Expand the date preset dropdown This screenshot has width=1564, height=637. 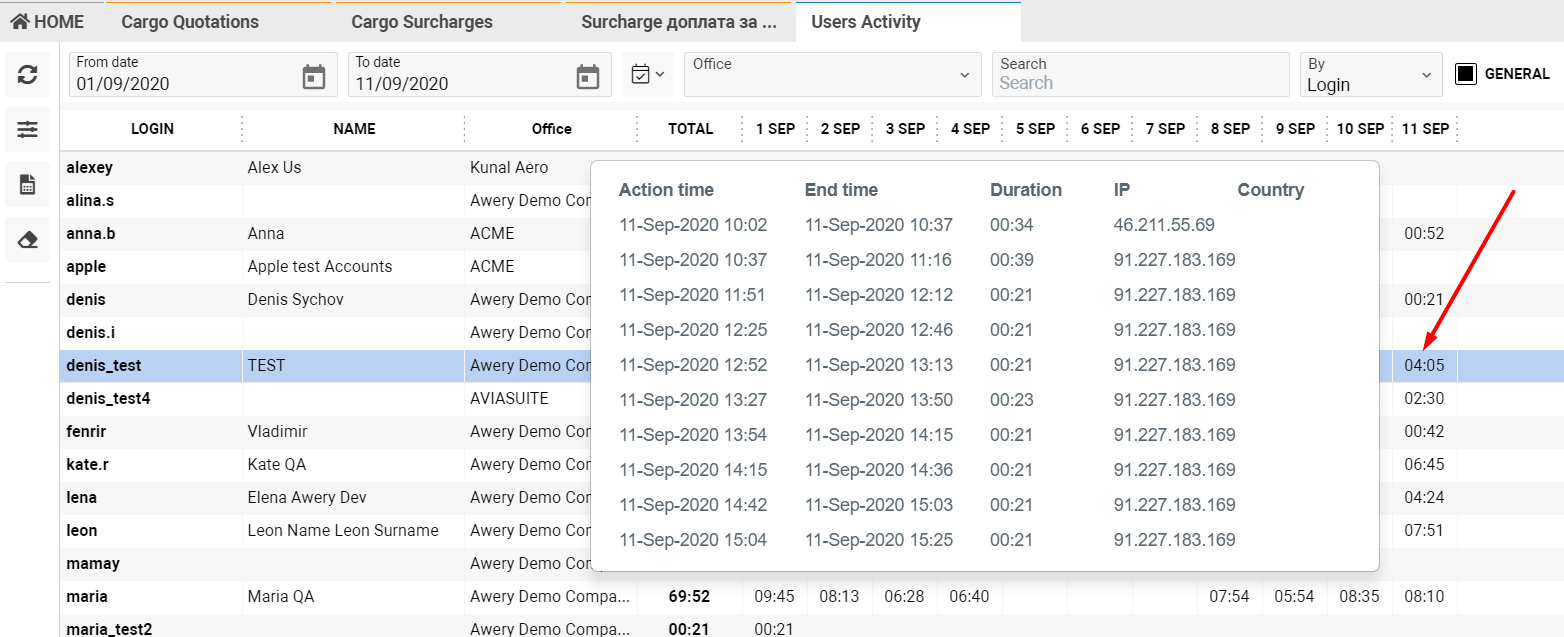648,74
